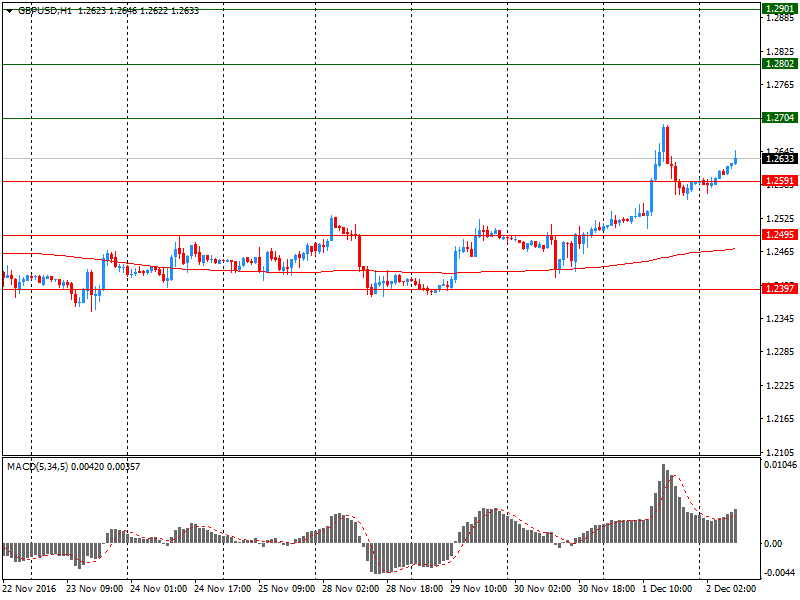Click the 30 Nov 18:00 time axis label
800x600 pixels.
(x=607, y=588)
